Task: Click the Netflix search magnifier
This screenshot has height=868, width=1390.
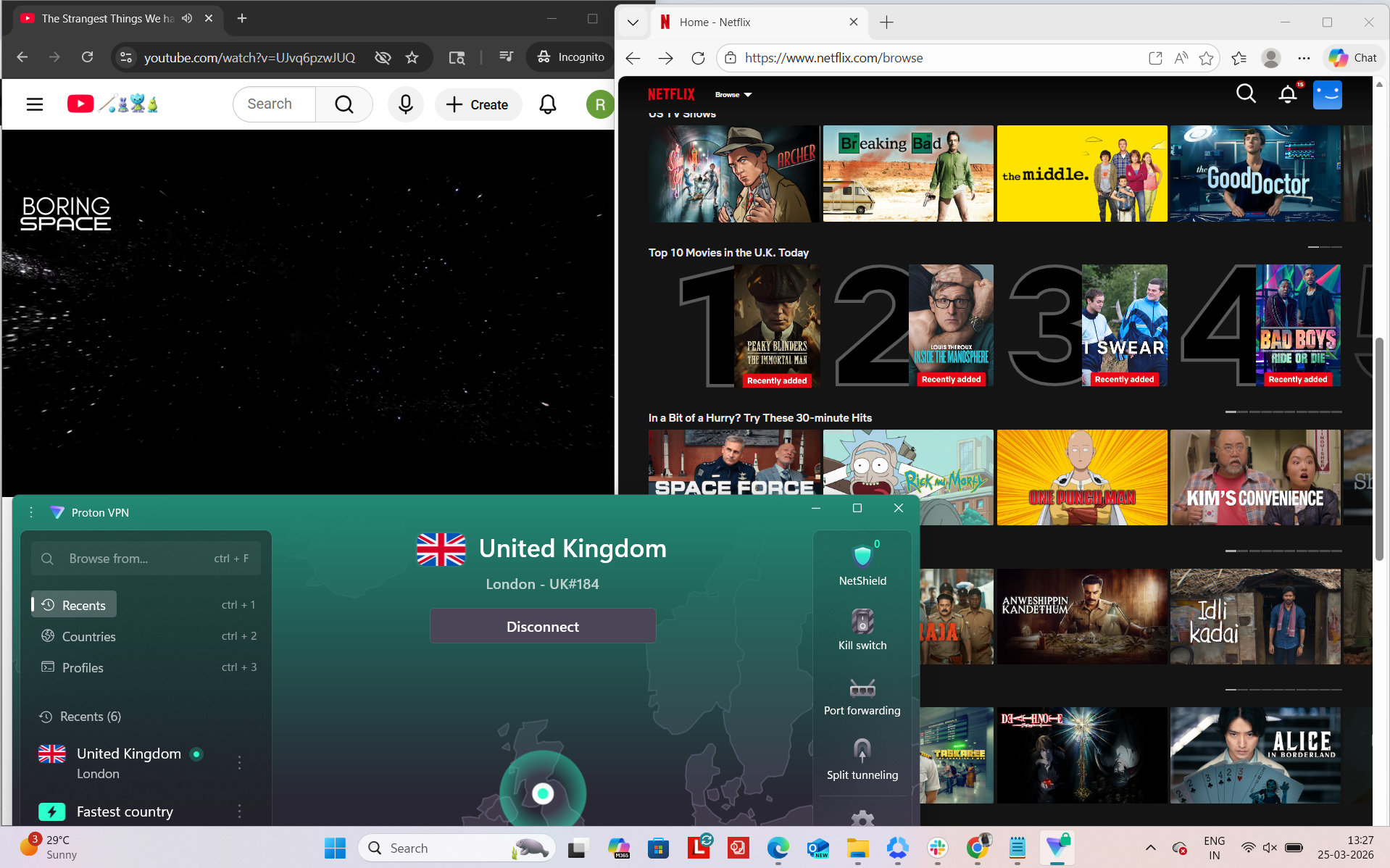Action: [x=1246, y=93]
